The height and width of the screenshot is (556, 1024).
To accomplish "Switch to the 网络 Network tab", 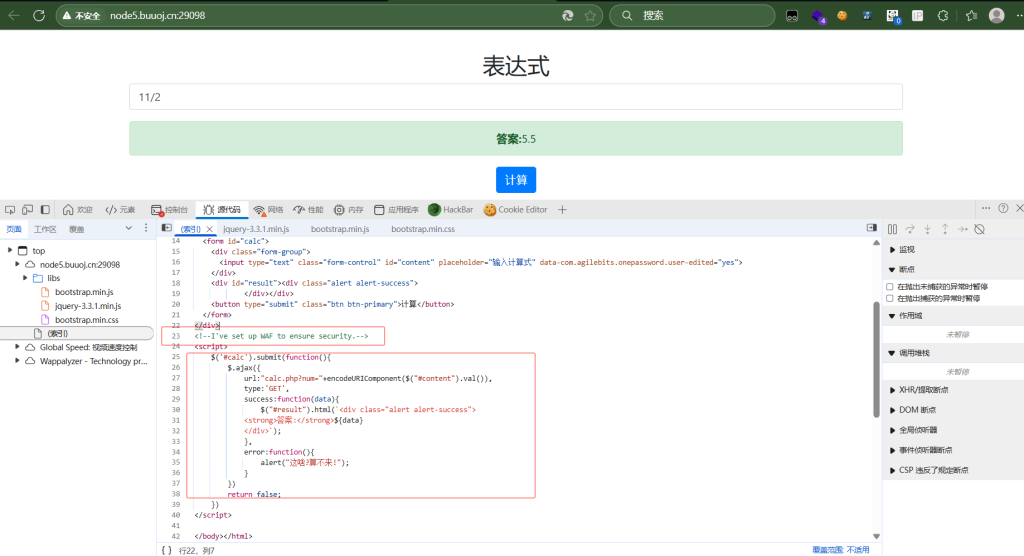I will coord(268,210).
